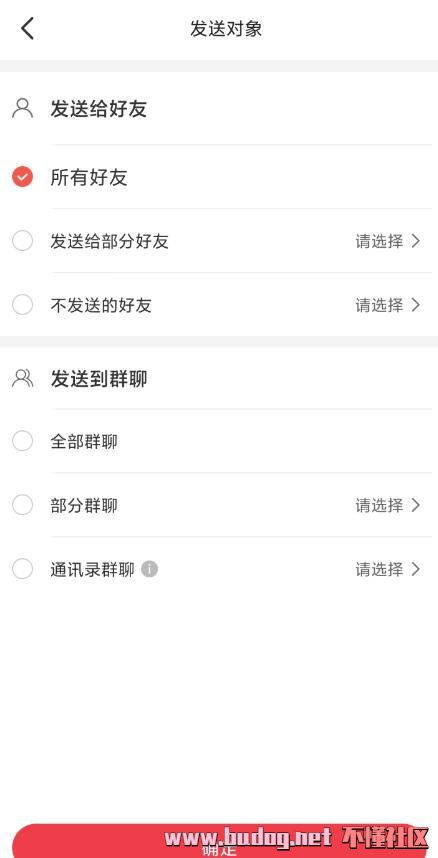438x858 pixels.
Task: Open the info icon next to 通讯录群聊
Action: [x=149, y=569]
